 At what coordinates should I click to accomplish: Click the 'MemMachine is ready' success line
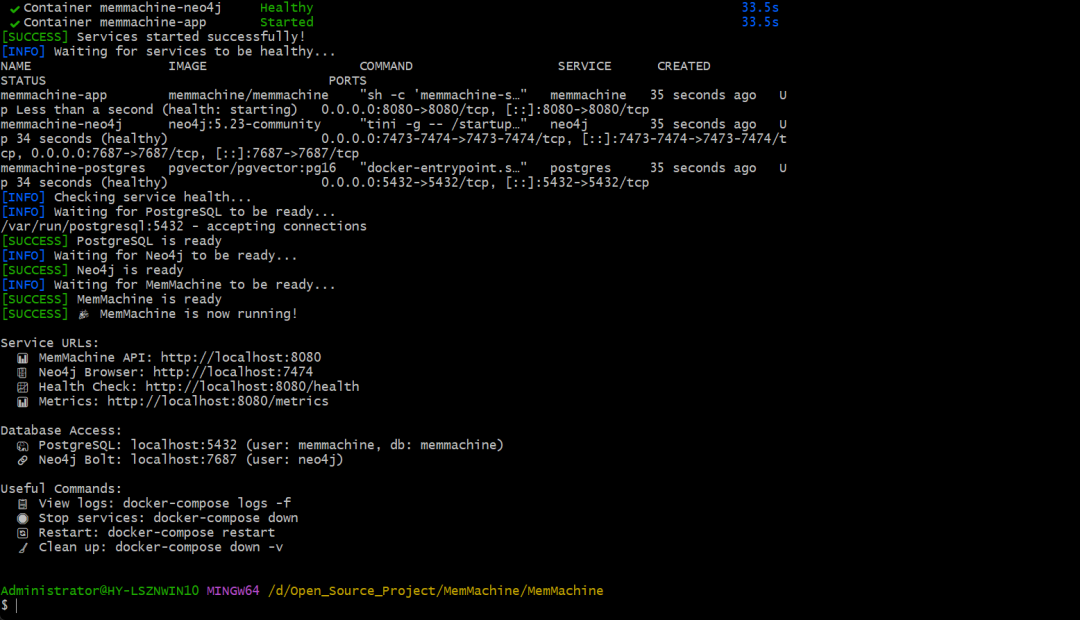(149, 299)
